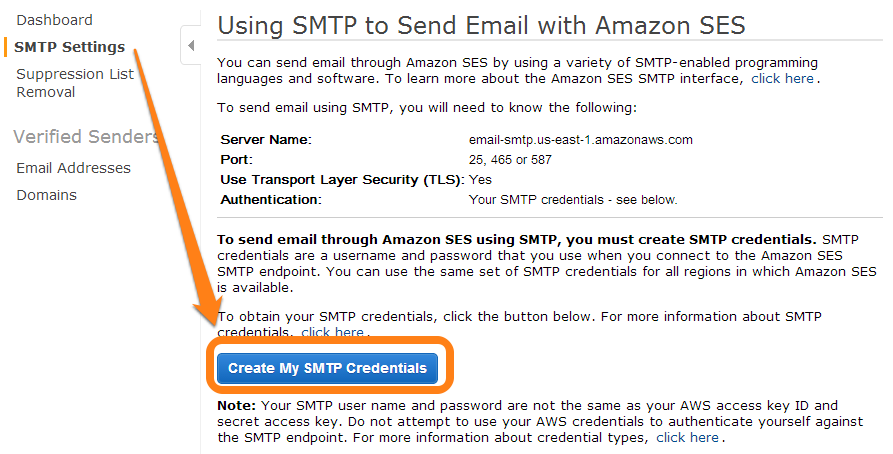Click the bold Note text

click(236, 406)
